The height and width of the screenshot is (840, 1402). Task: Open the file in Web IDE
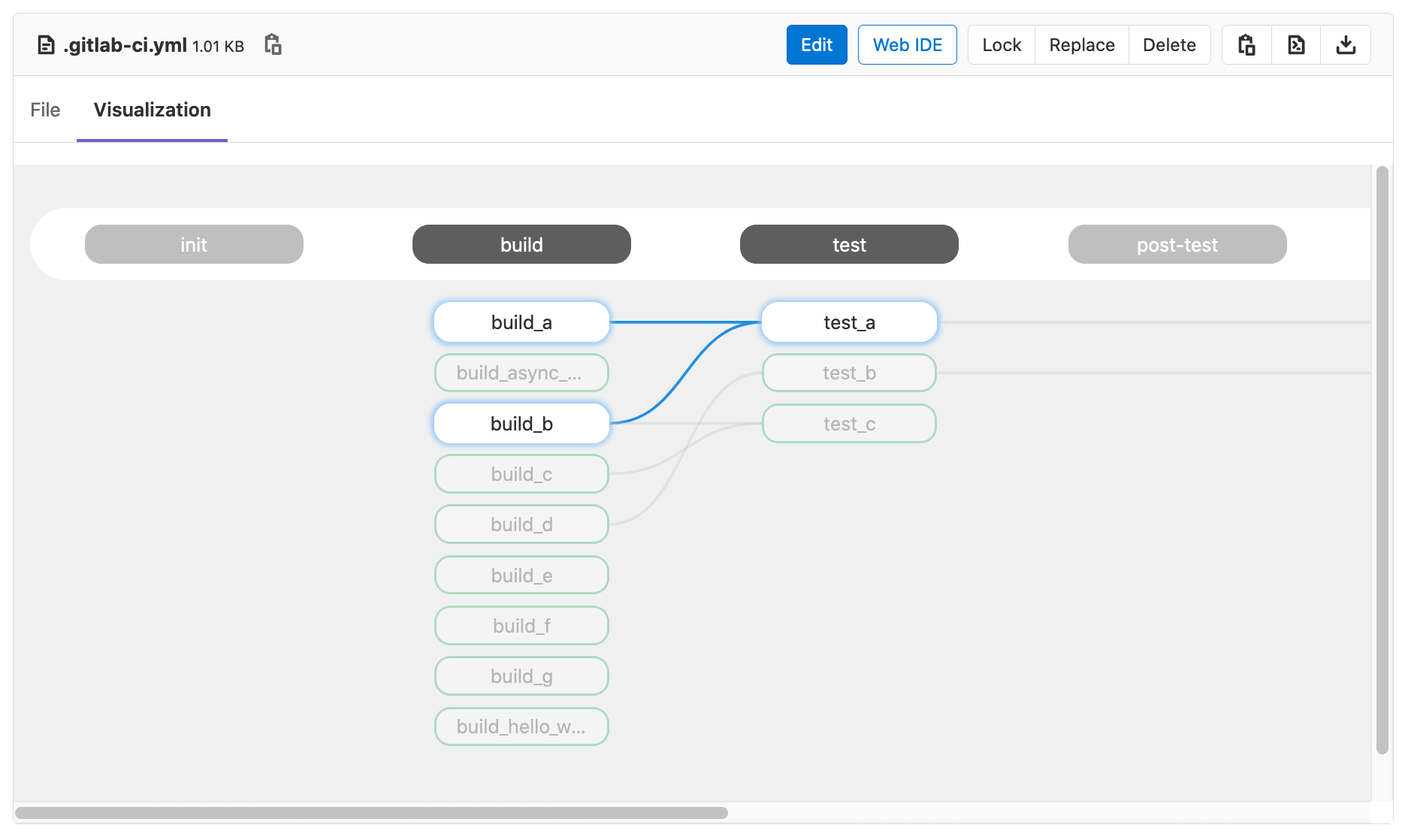click(907, 44)
